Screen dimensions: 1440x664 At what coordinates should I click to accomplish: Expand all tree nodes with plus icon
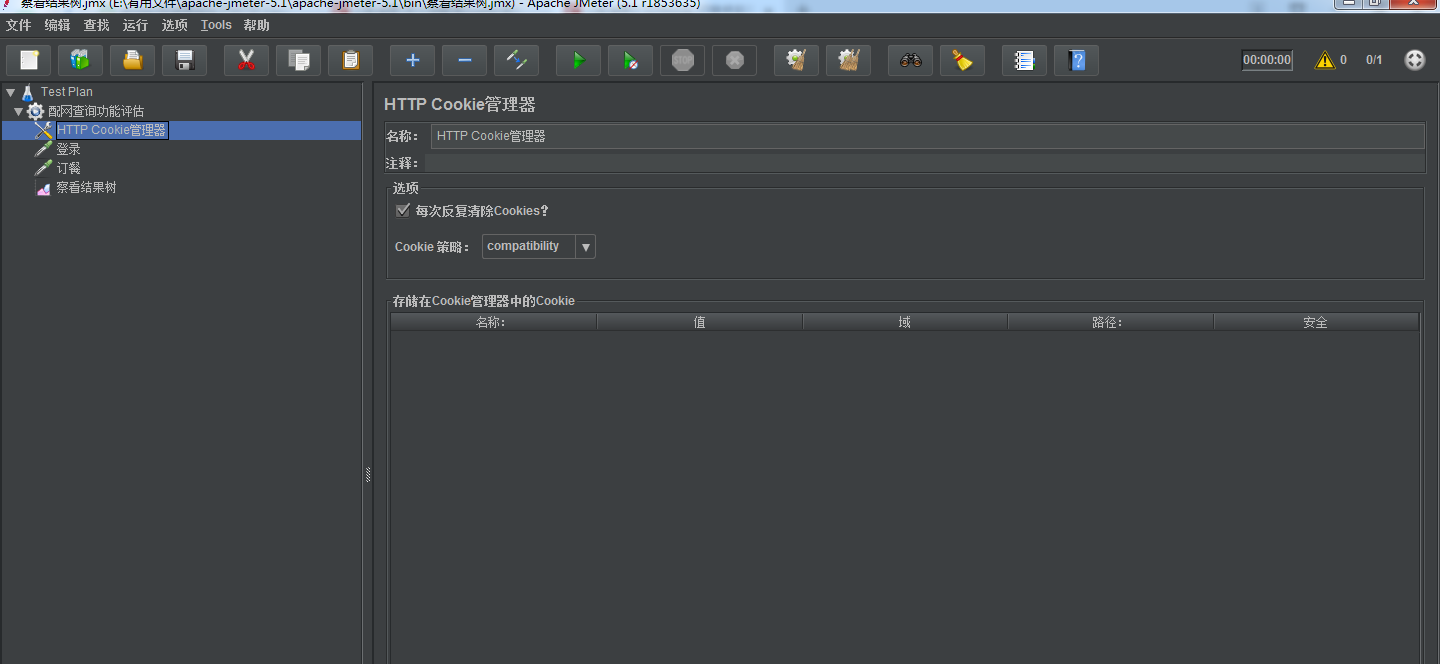412,60
